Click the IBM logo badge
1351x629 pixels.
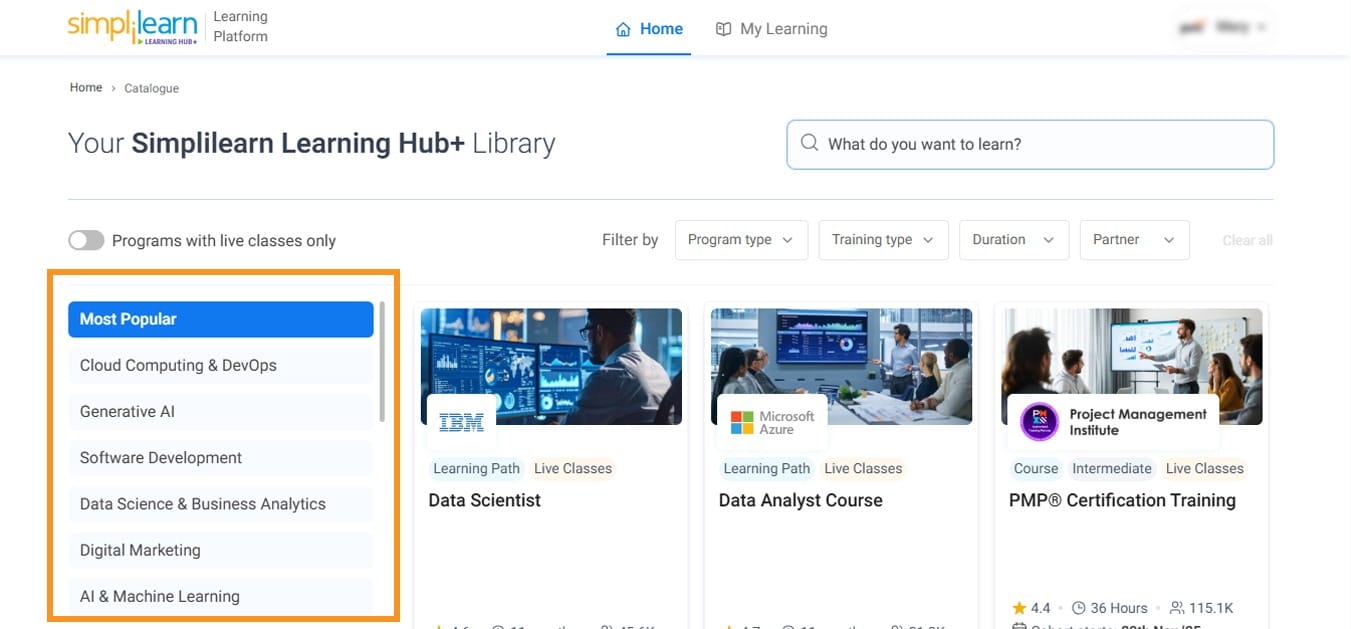461,423
